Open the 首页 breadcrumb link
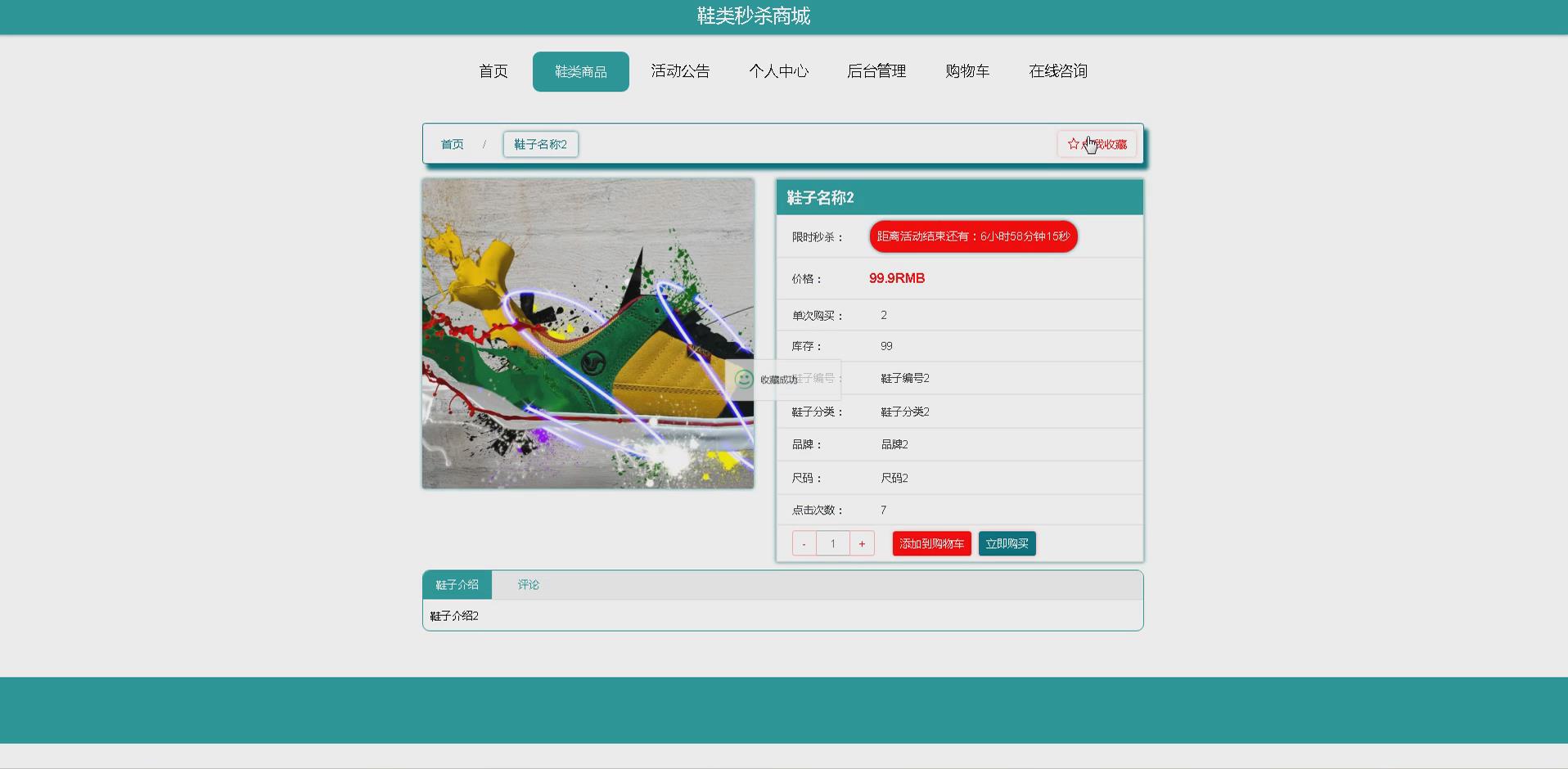This screenshot has width=1568, height=769. tap(452, 144)
